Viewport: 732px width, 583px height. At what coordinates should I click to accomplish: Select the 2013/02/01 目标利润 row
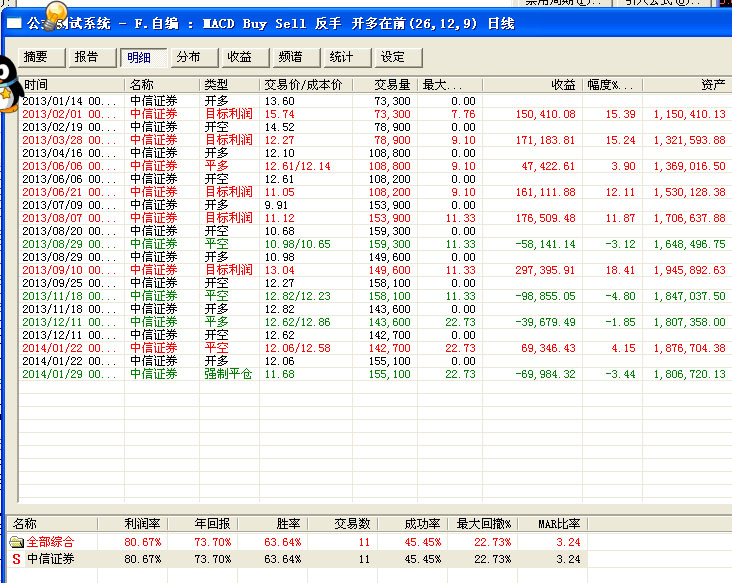coord(375,114)
